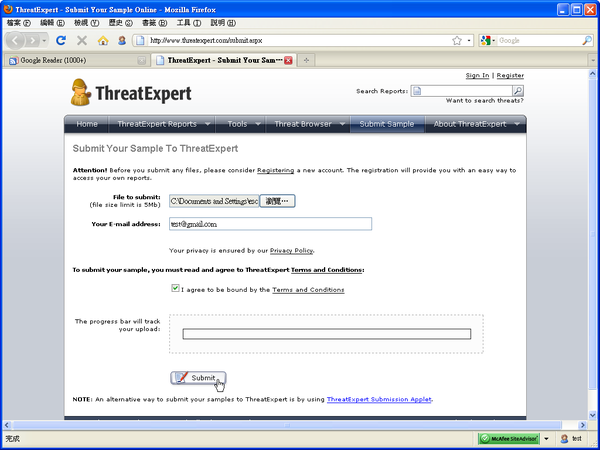The image size is (600, 450).
Task: Click the vertical scrollbar up arrow
Action: (x=592, y=74)
